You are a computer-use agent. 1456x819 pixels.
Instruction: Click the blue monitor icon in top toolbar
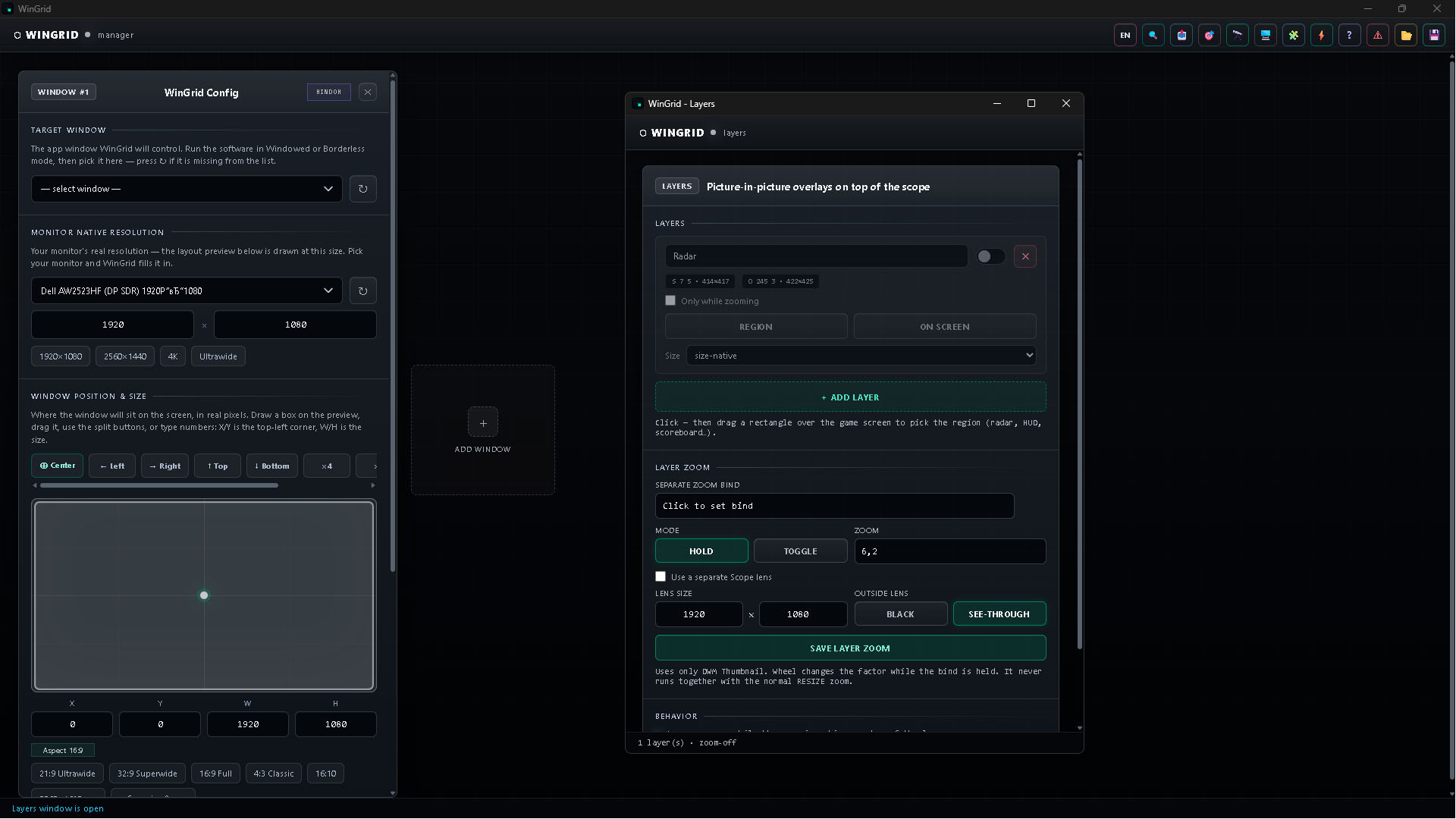1266,35
